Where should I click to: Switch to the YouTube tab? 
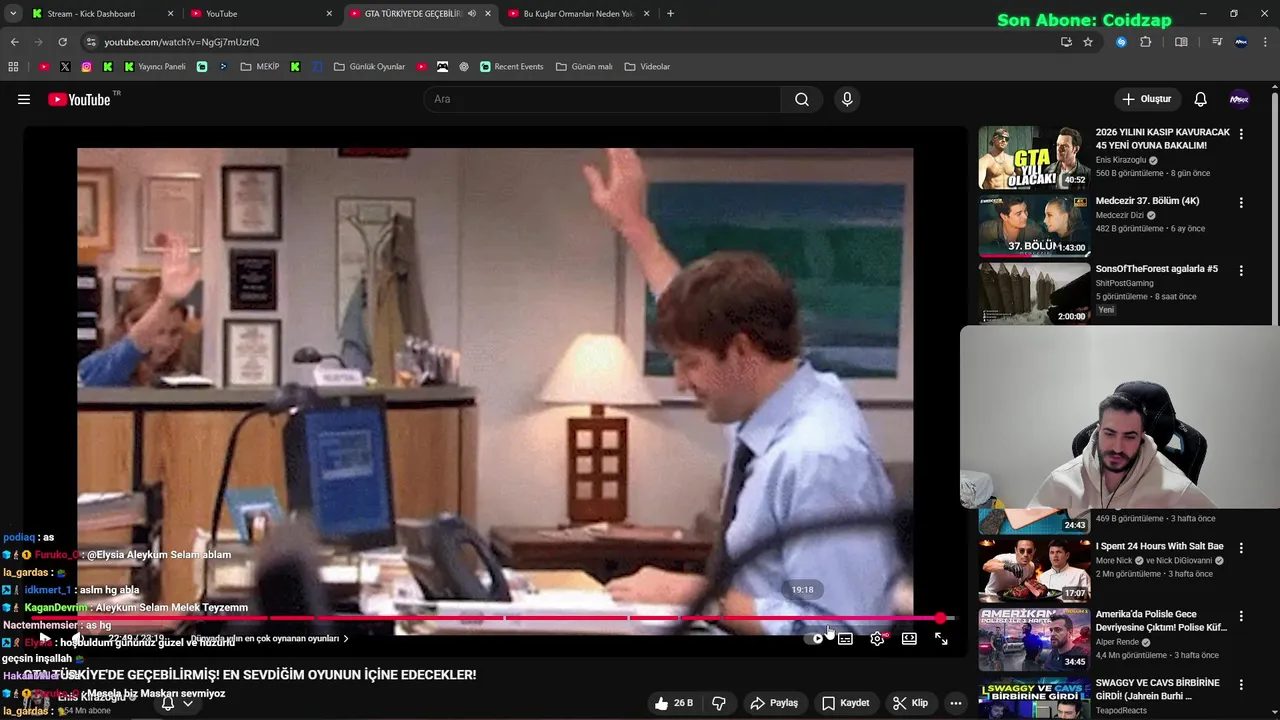(262, 14)
